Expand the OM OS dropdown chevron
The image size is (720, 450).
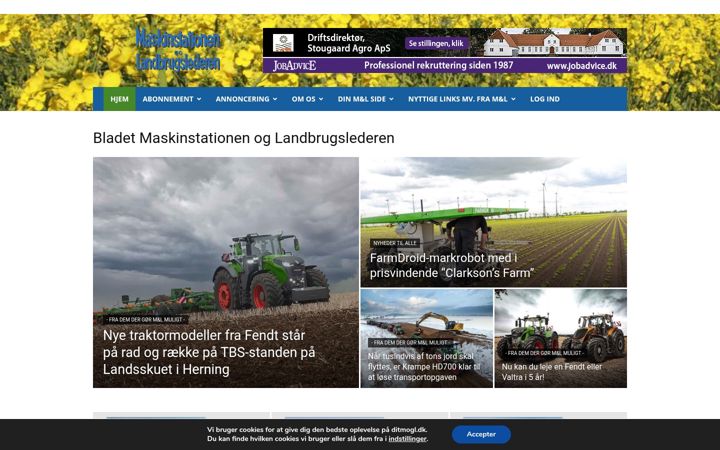point(321,99)
